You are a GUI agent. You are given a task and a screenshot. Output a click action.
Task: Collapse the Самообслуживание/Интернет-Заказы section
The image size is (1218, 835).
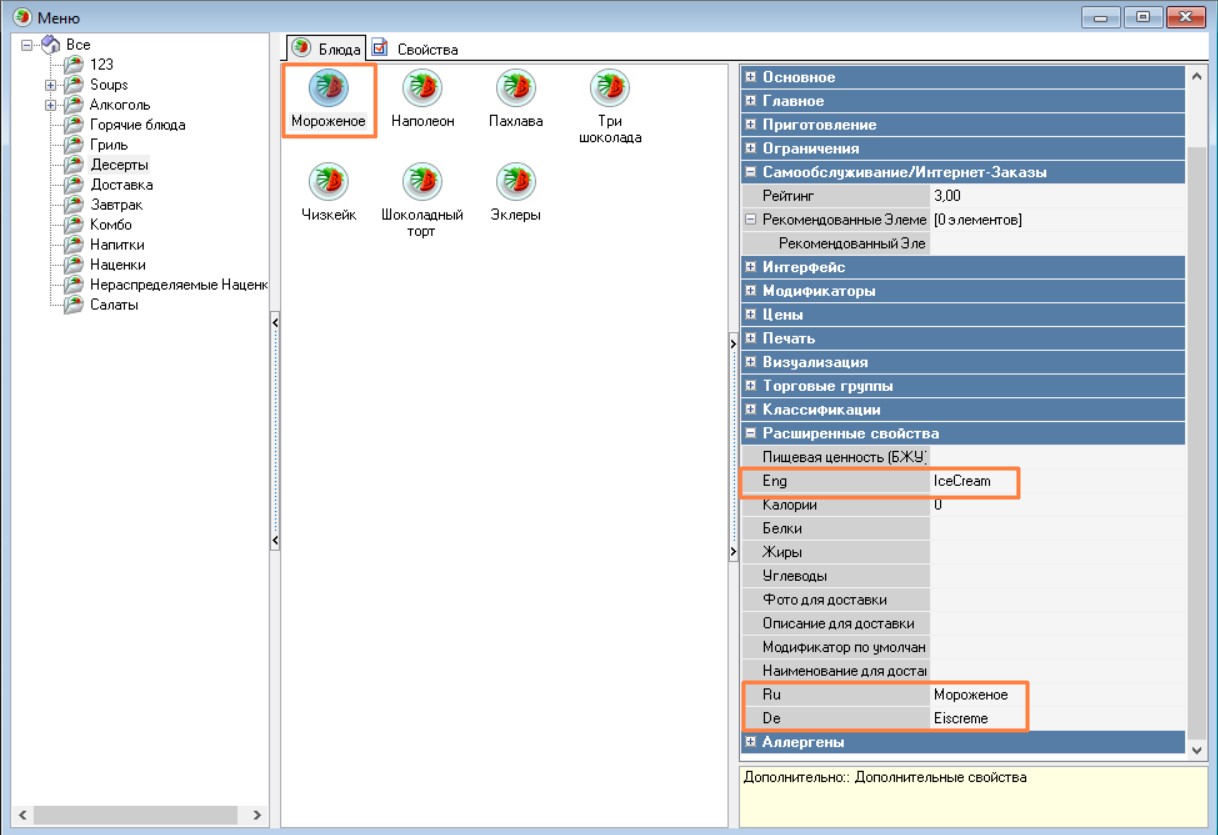751,172
